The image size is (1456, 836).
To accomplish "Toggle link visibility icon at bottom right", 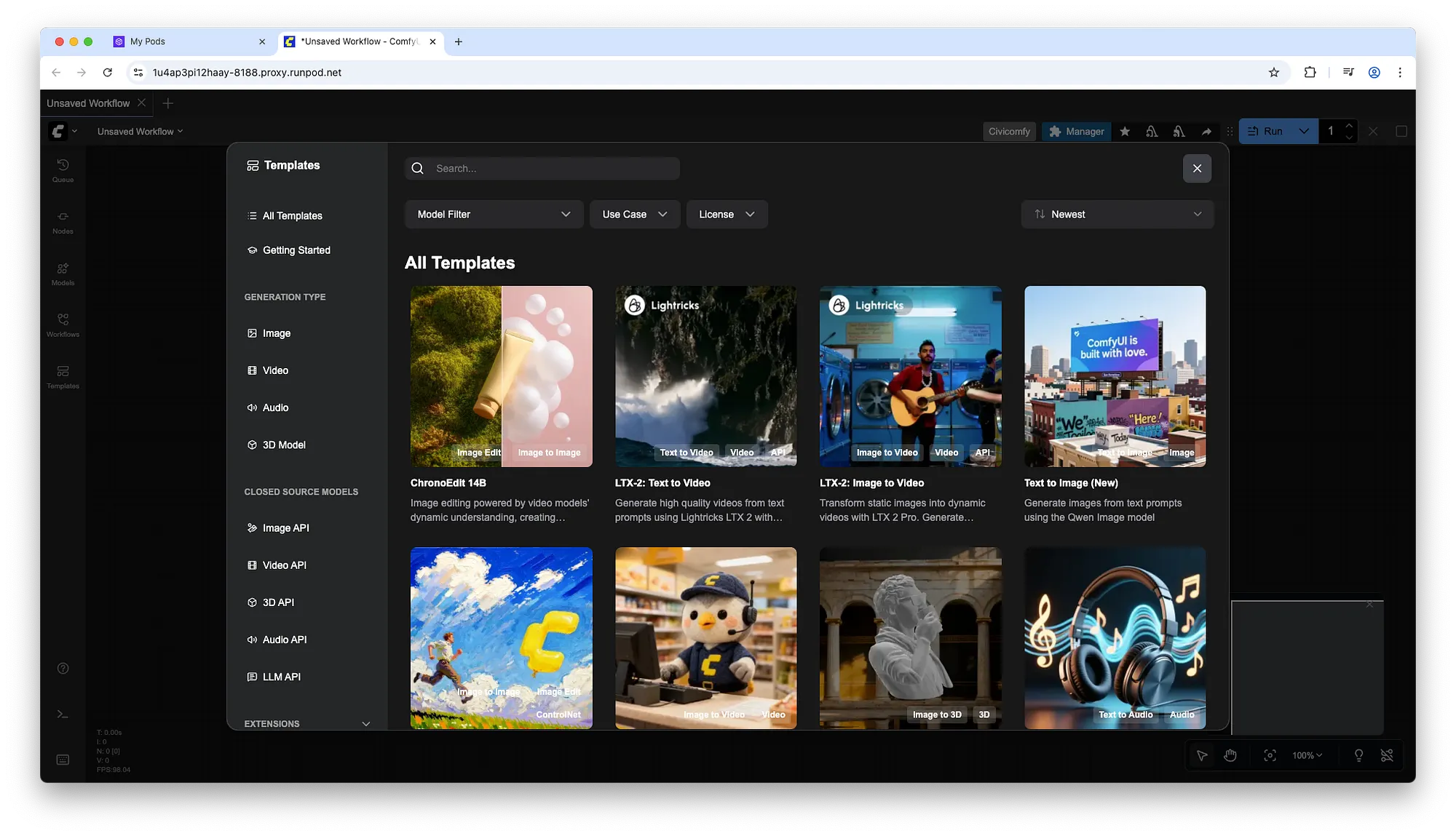I will pyautogui.click(x=1387, y=755).
